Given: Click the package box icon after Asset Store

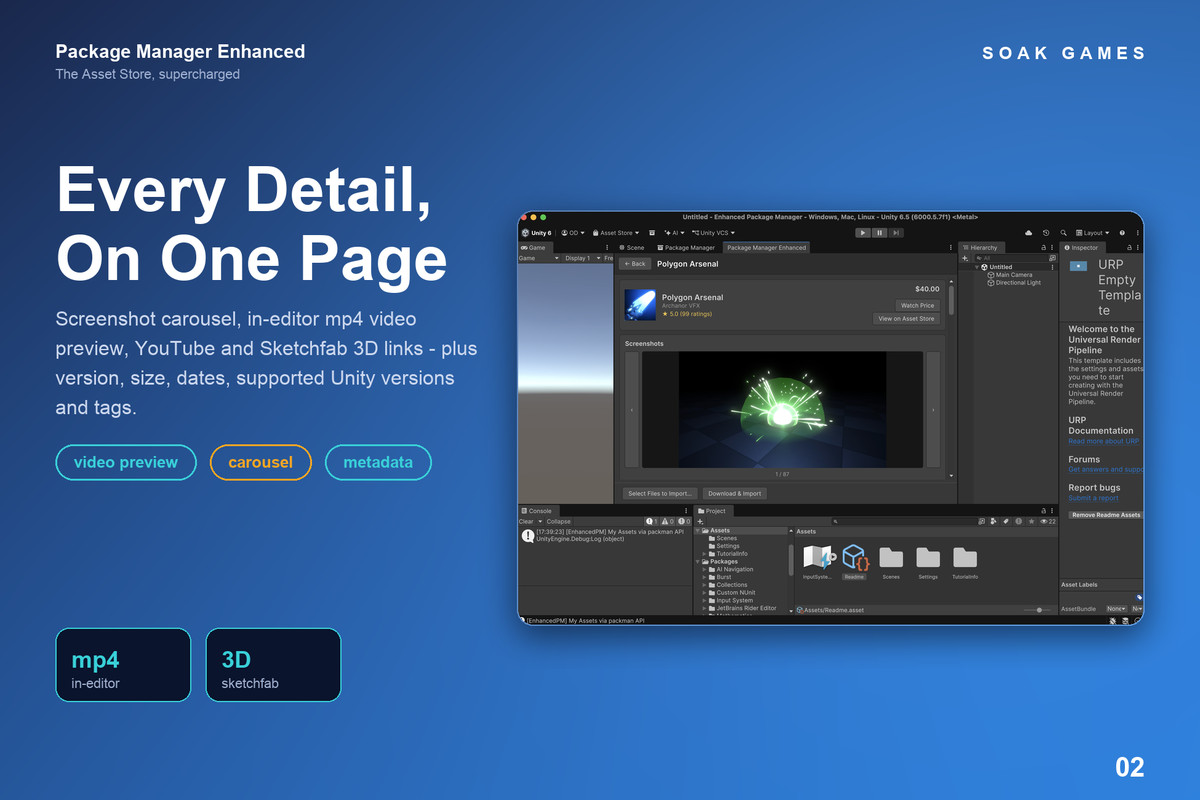Looking at the screenshot, I should coord(652,233).
